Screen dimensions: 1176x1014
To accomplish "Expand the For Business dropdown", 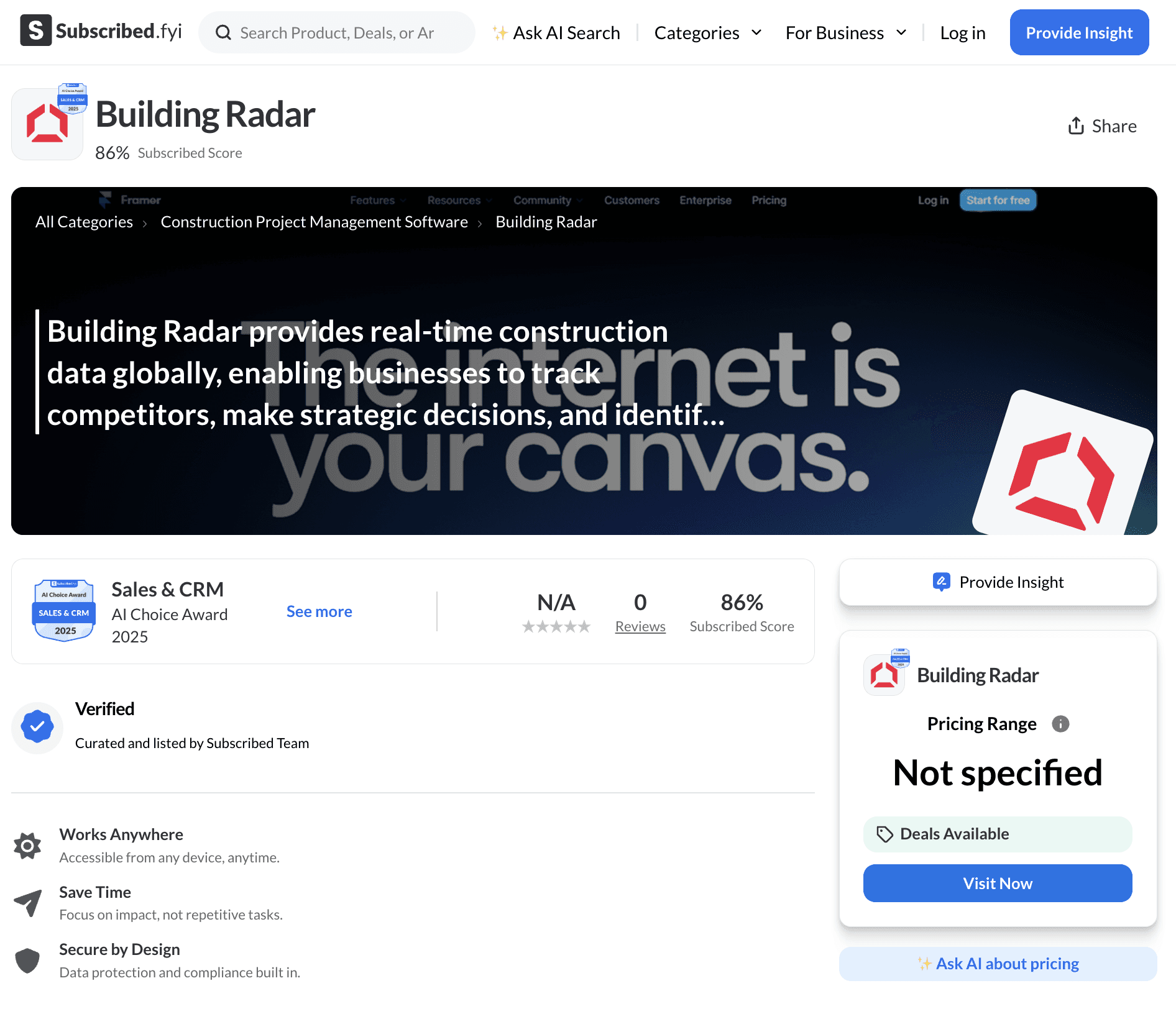I will coord(846,33).
